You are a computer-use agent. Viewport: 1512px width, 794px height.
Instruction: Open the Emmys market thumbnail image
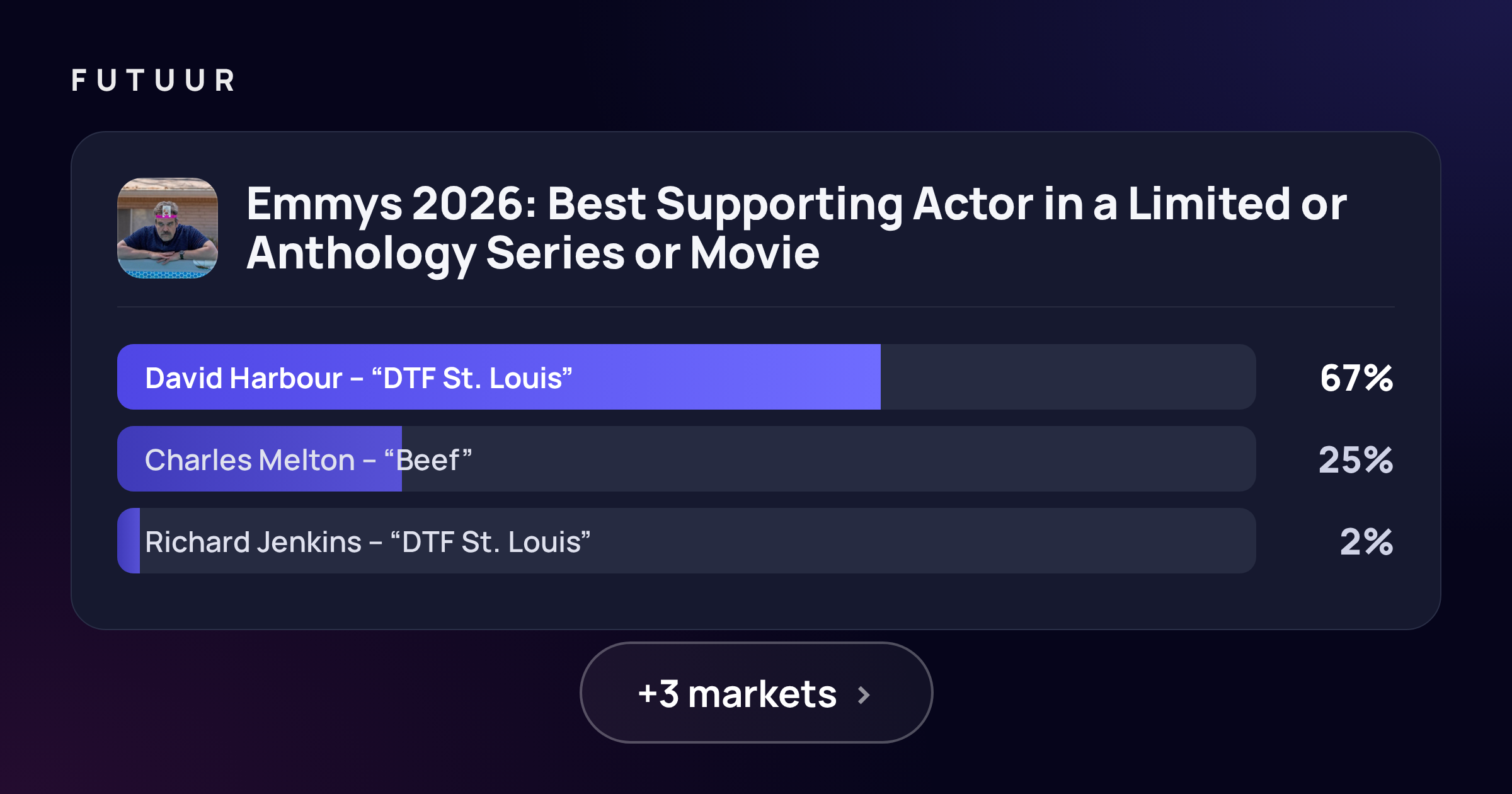click(168, 228)
